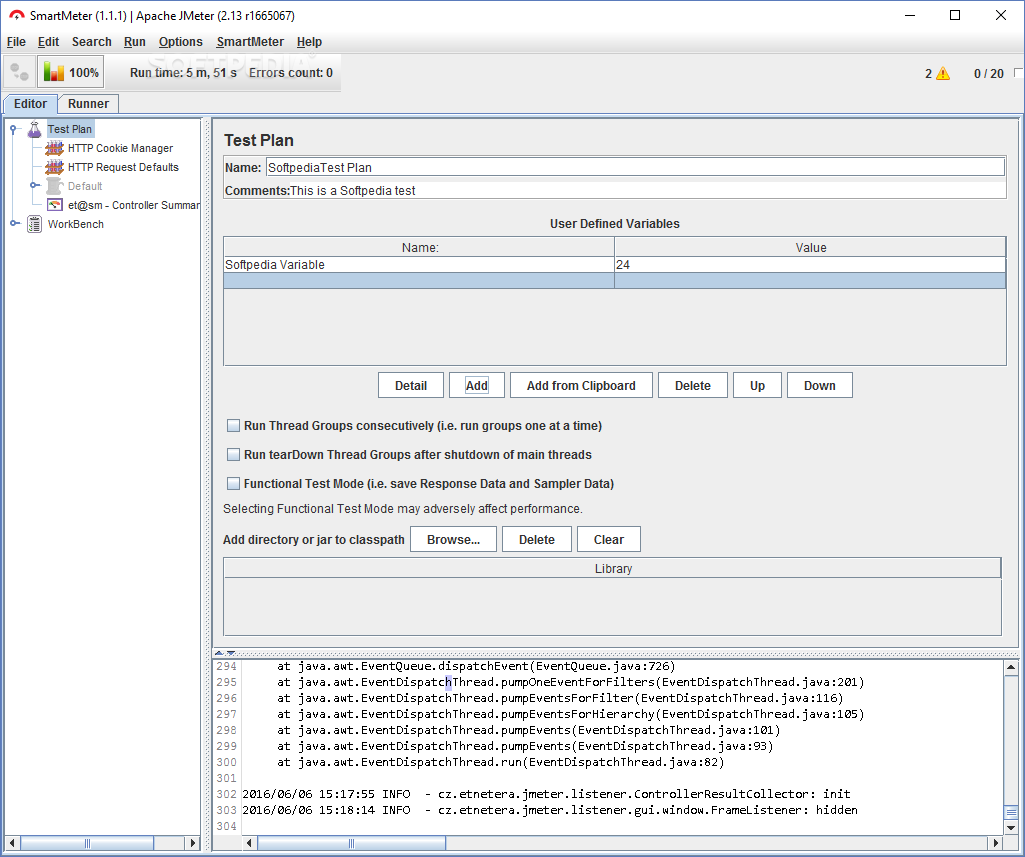Click log line 303 FrameListener hidden
The height and width of the screenshot is (857, 1025).
[x=550, y=810]
